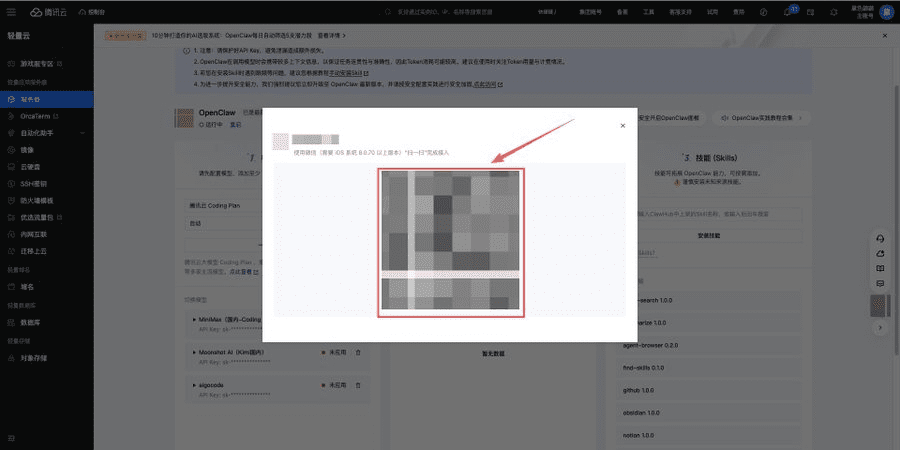Image resolution: width=900 pixels, height=450 pixels.
Task: Open 客服支持 in the top bar
Action: pos(680,11)
